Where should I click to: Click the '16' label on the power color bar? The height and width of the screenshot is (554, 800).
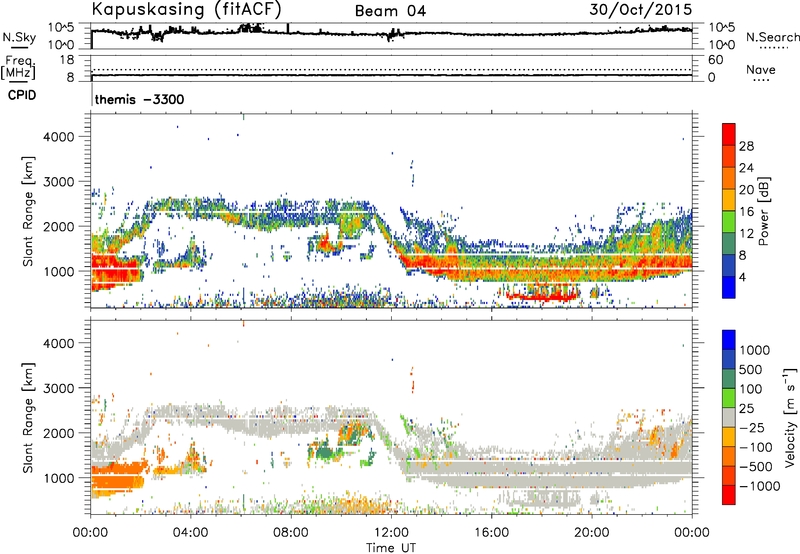[x=746, y=212]
